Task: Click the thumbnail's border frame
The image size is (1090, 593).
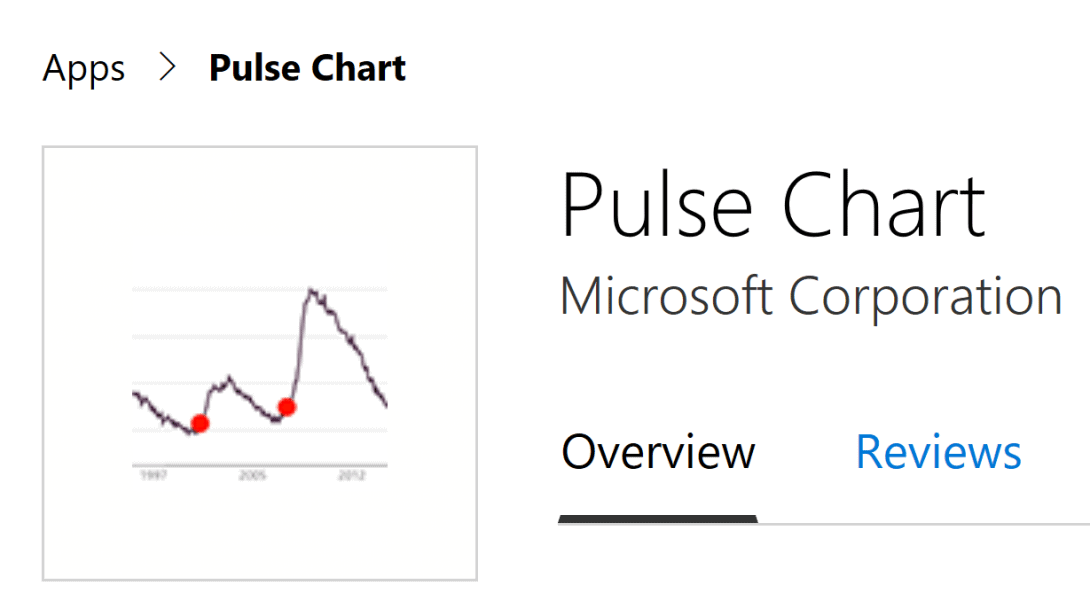Action: tap(259, 146)
